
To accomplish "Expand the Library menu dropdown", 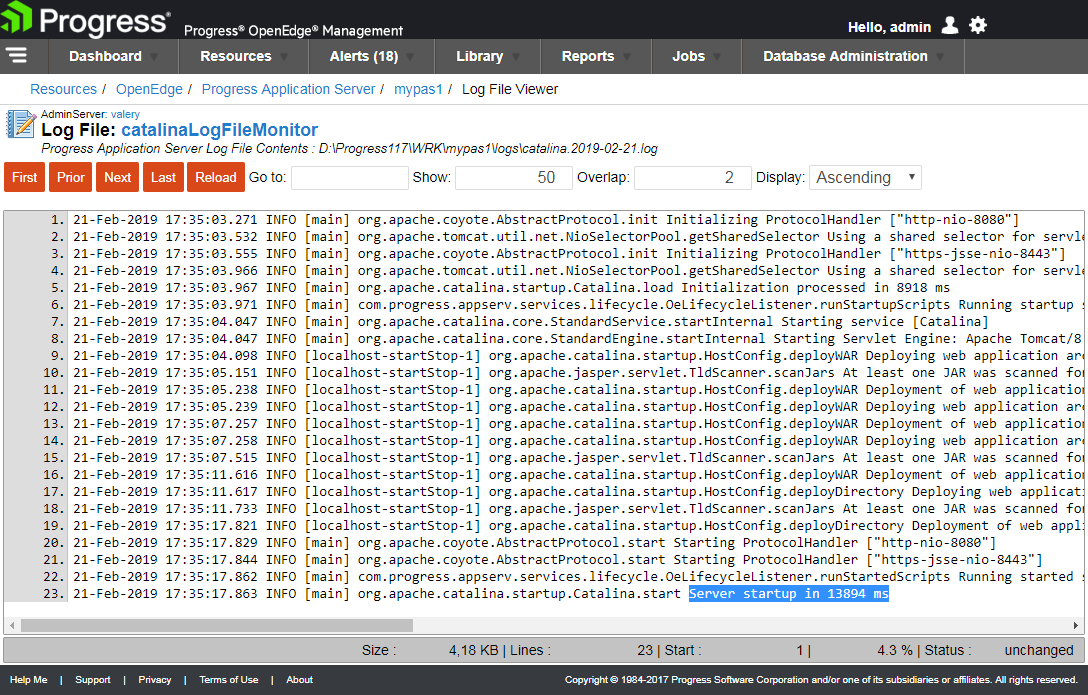I will (x=487, y=56).
